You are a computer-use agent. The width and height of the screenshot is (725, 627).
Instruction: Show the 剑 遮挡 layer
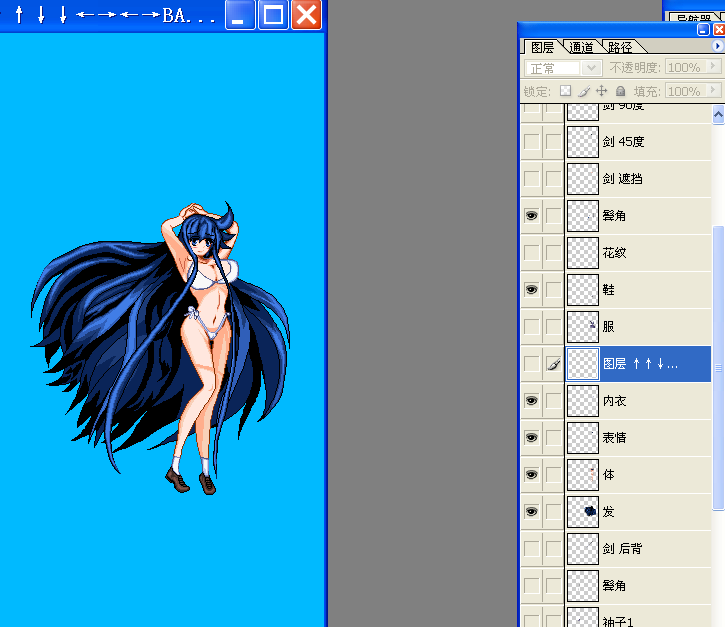tap(532, 179)
